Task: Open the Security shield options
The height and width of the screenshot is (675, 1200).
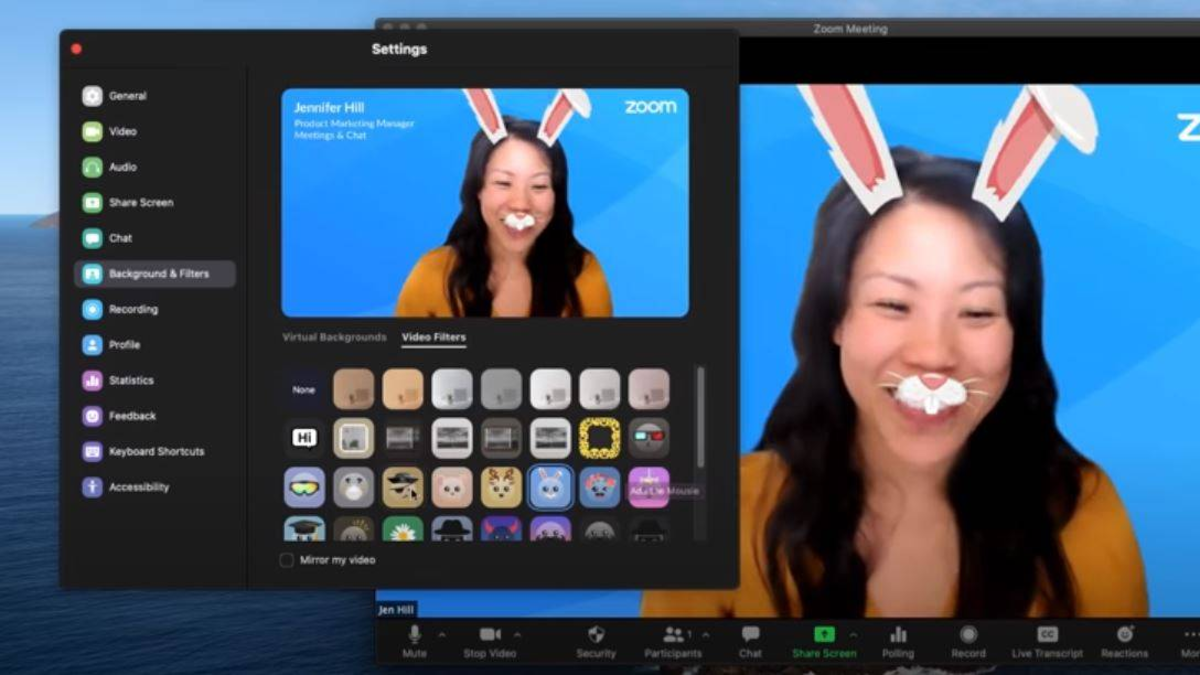Action: tap(596, 634)
